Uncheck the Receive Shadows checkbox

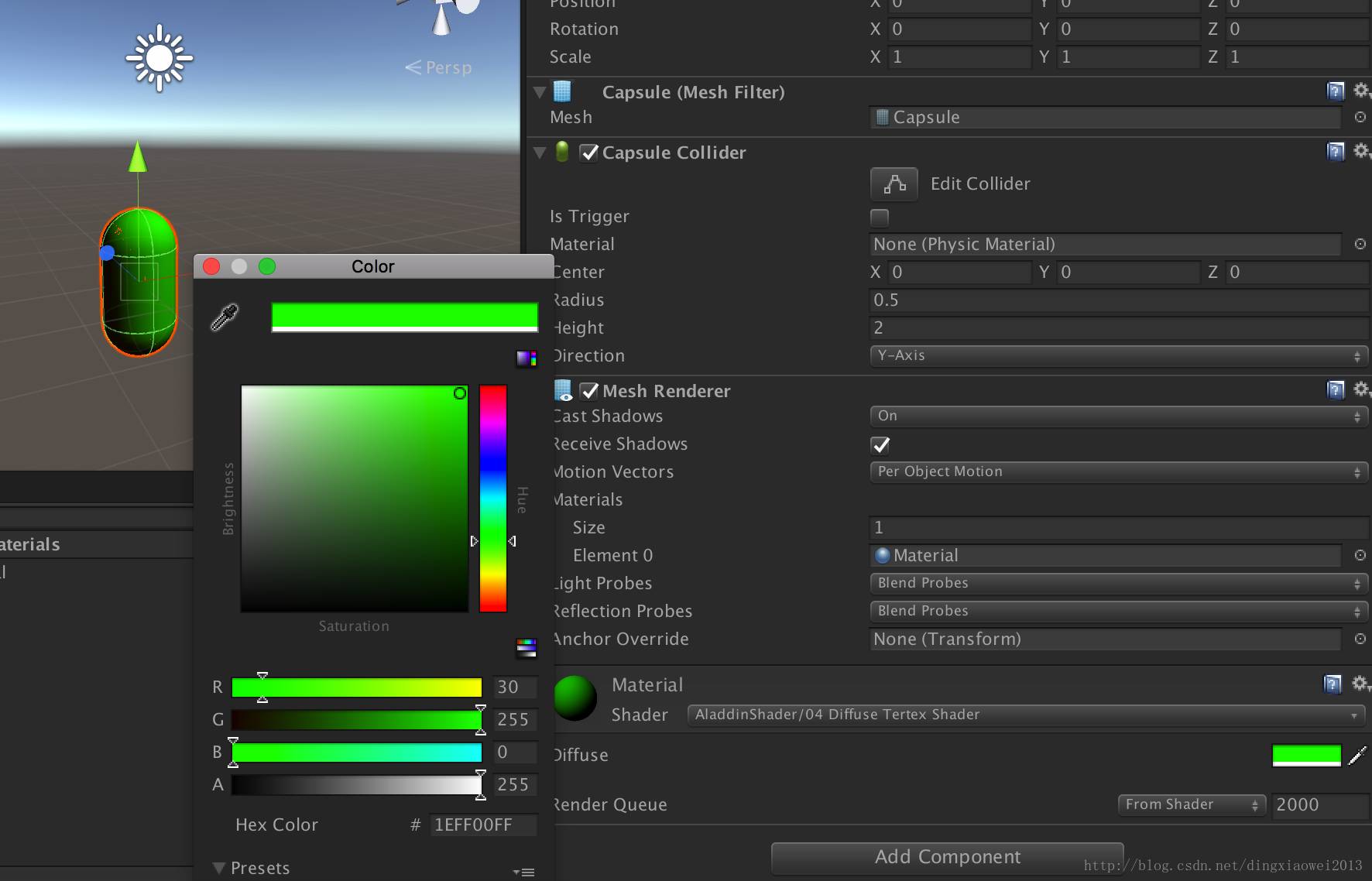880,444
